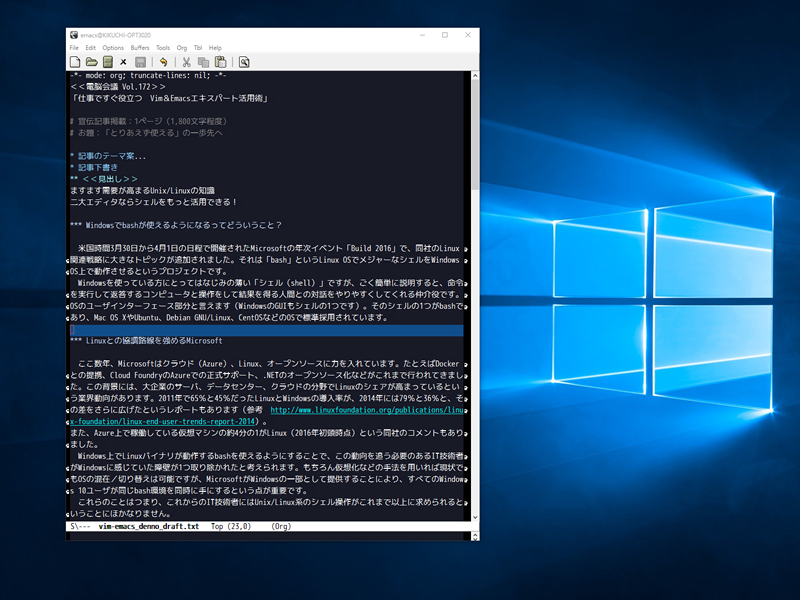Open the Tbl menu
Screen dimensions: 800x600
[x=198, y=48]
